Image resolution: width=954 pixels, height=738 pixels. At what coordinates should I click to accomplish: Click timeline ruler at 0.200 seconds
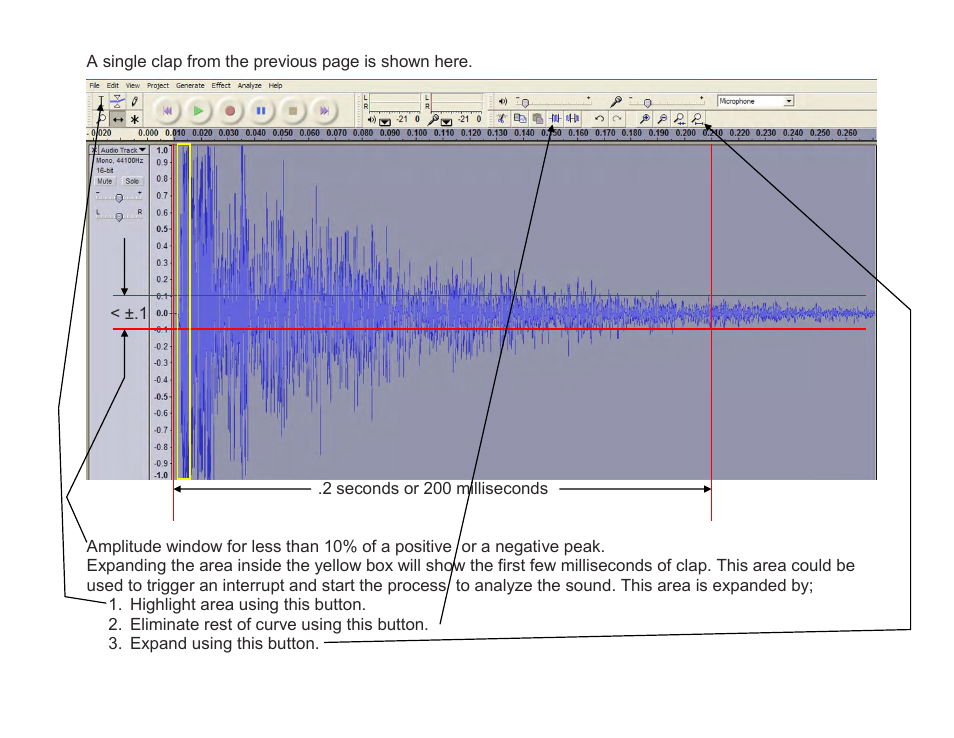pos(686,133)
